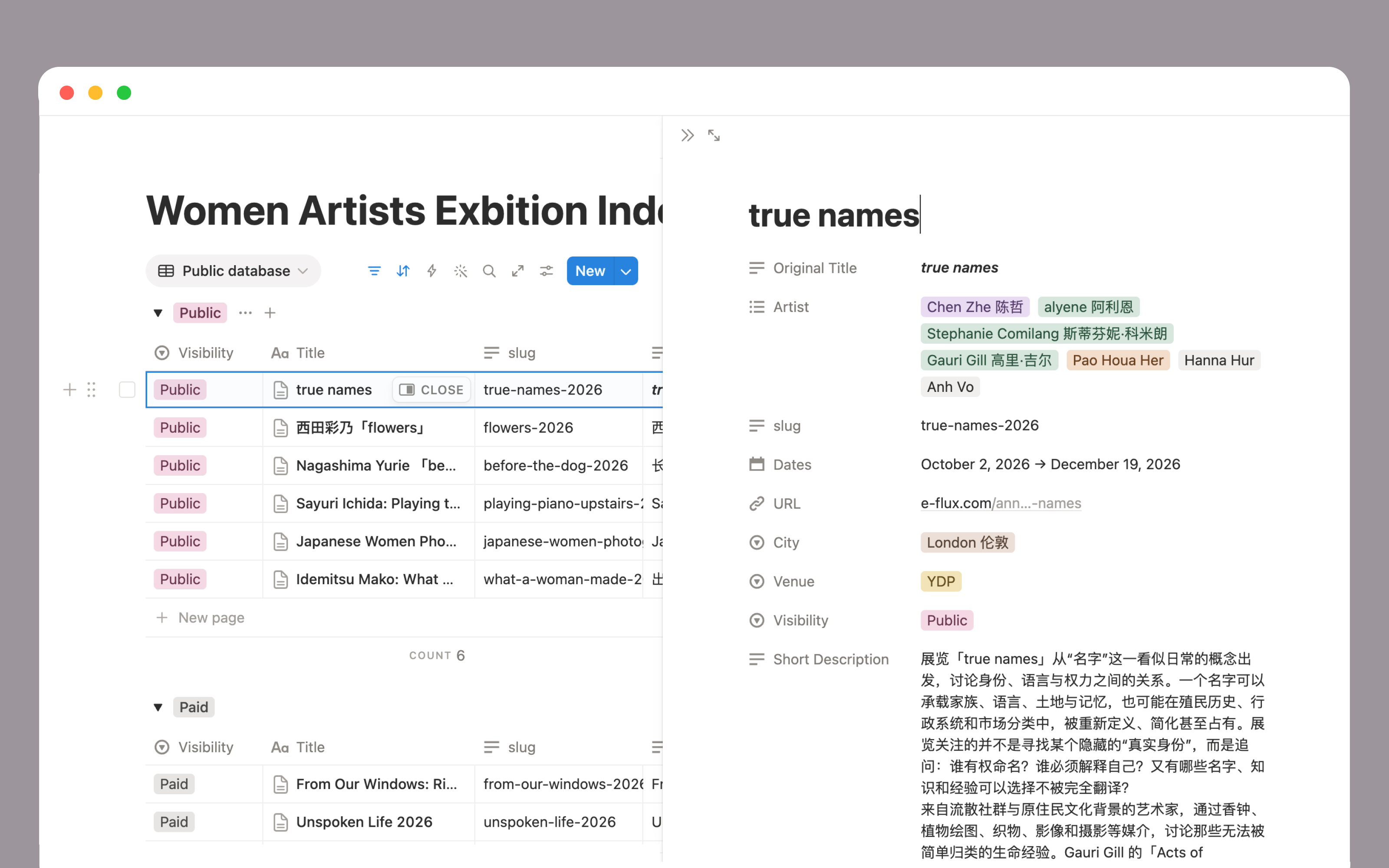Viewport: 1389px width, 868px height.
Task: Open the sort arrows icon
Action: pos(403,271)
